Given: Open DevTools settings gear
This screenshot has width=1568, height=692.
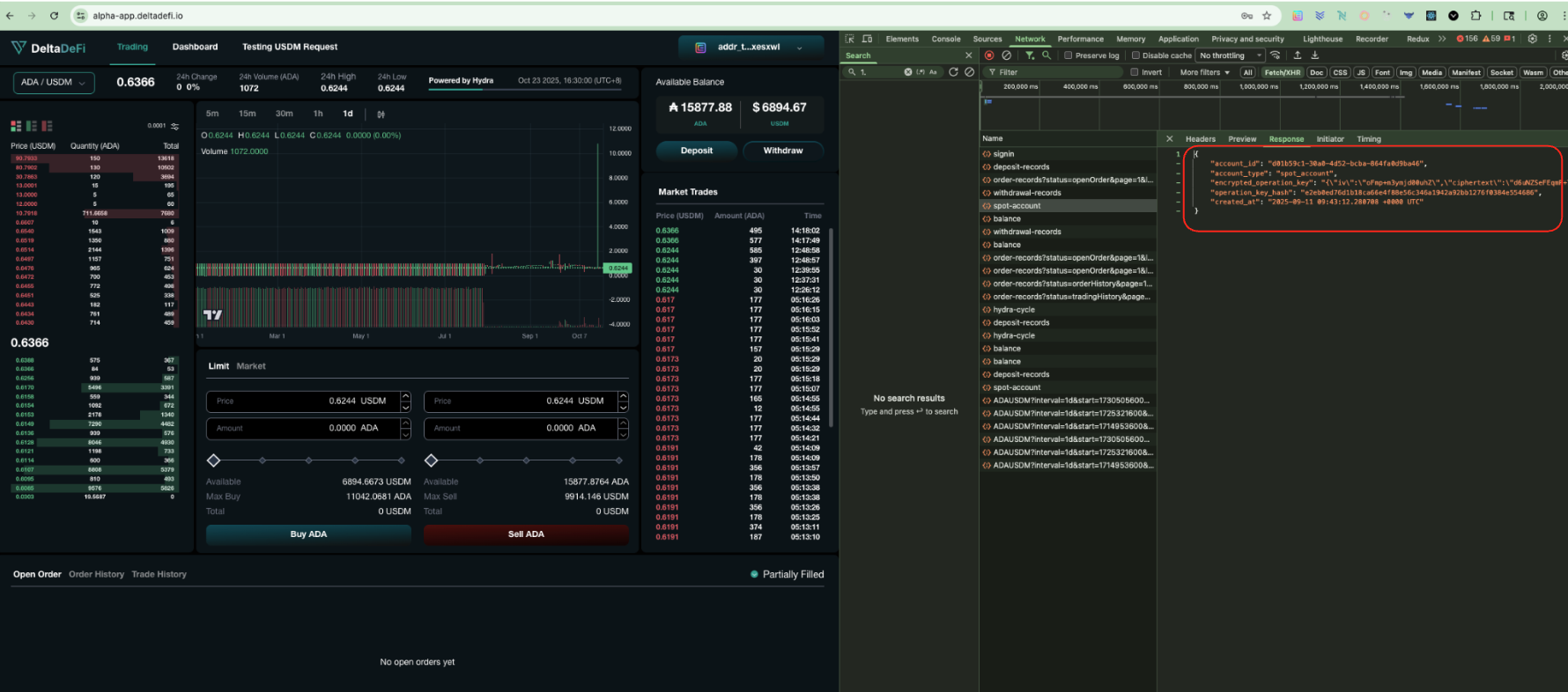Looking at the screenshot, I should point(1532,39).
